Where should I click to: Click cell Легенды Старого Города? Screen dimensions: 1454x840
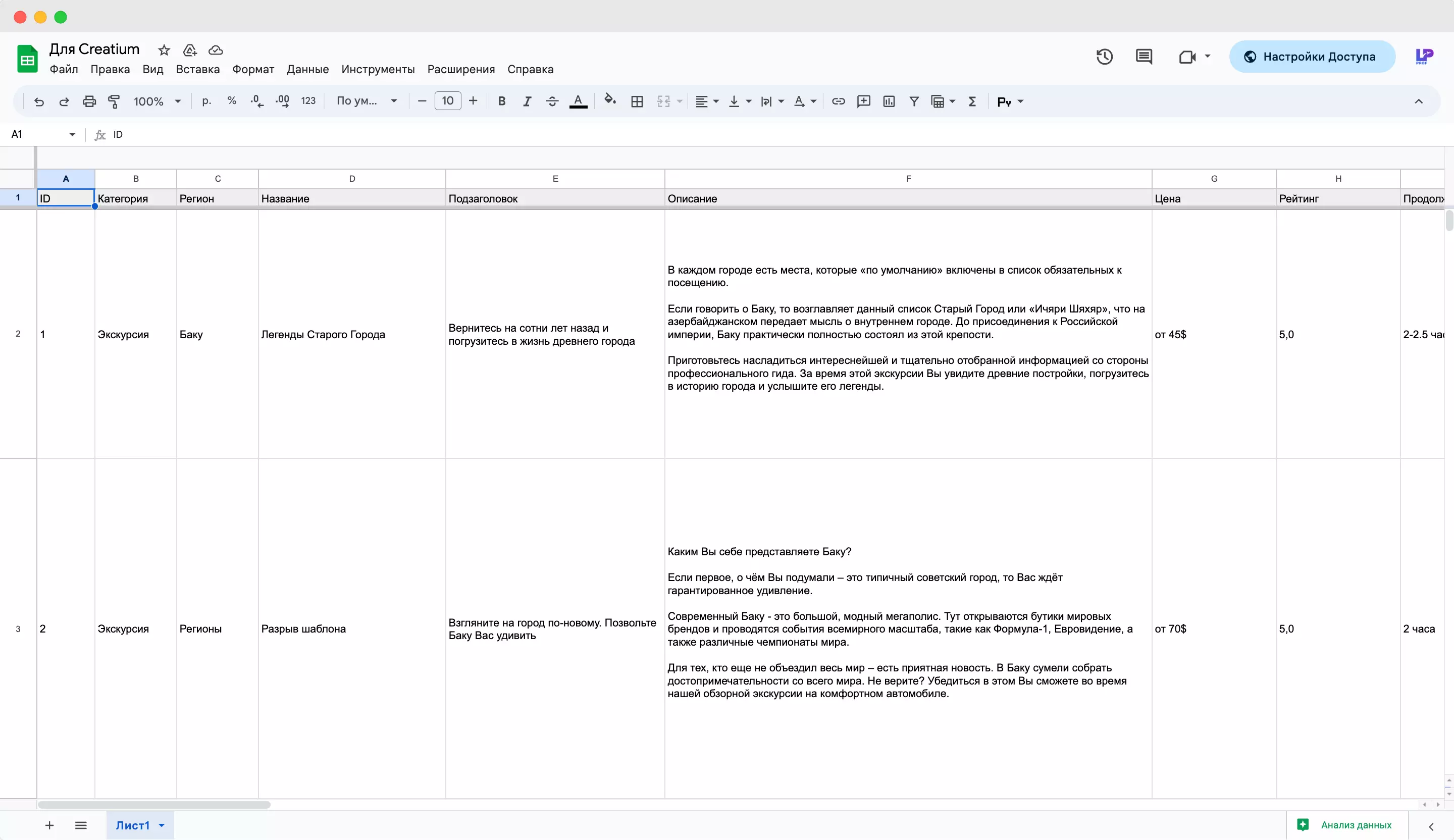(352, 335)
